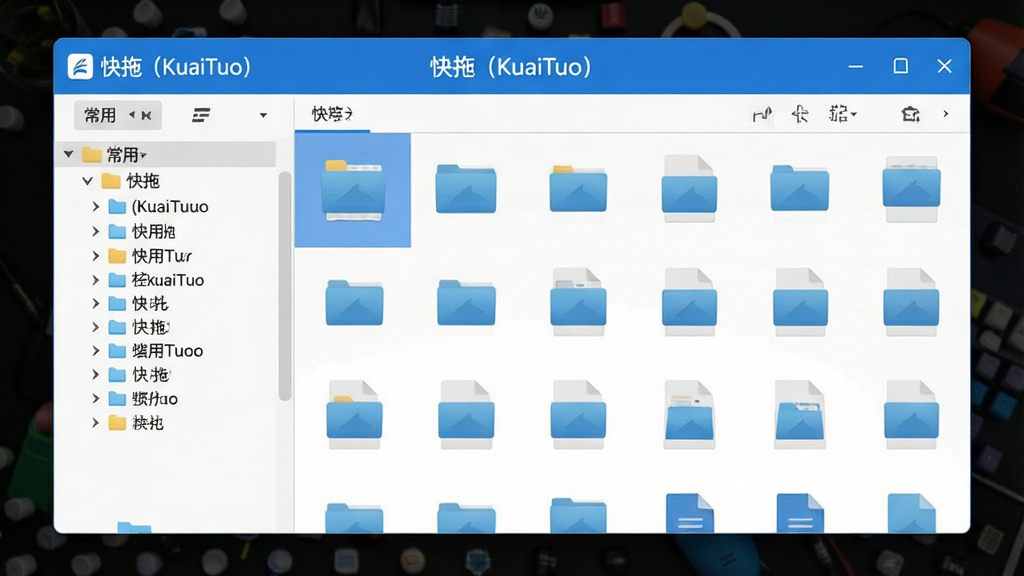Expand the folder row ending in 用Tuoo

click(x=96, y=351)
